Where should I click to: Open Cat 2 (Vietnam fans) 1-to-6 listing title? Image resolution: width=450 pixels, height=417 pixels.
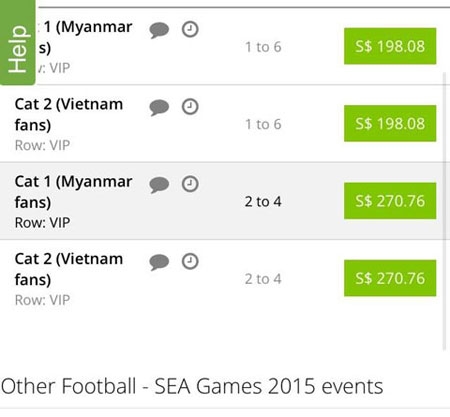click(69, 115)
